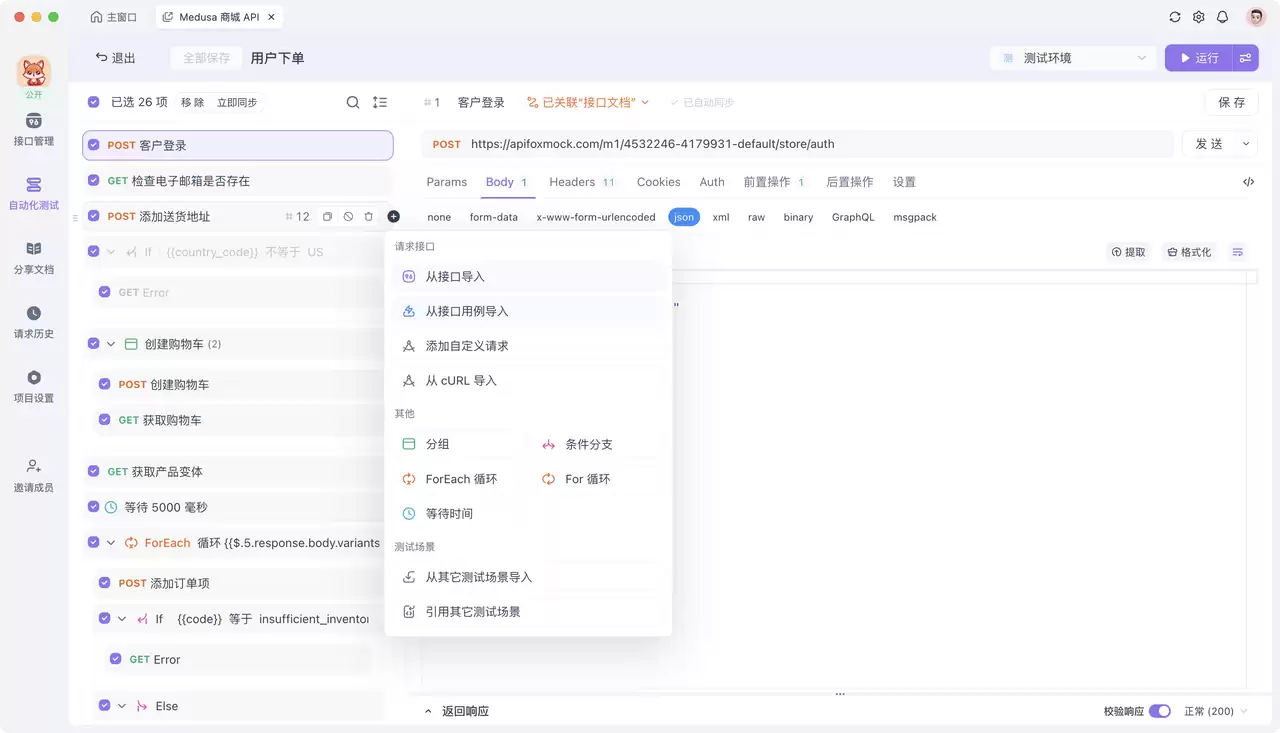Uncheck the GET 获取购物车 checkbox

pos(105,420)
